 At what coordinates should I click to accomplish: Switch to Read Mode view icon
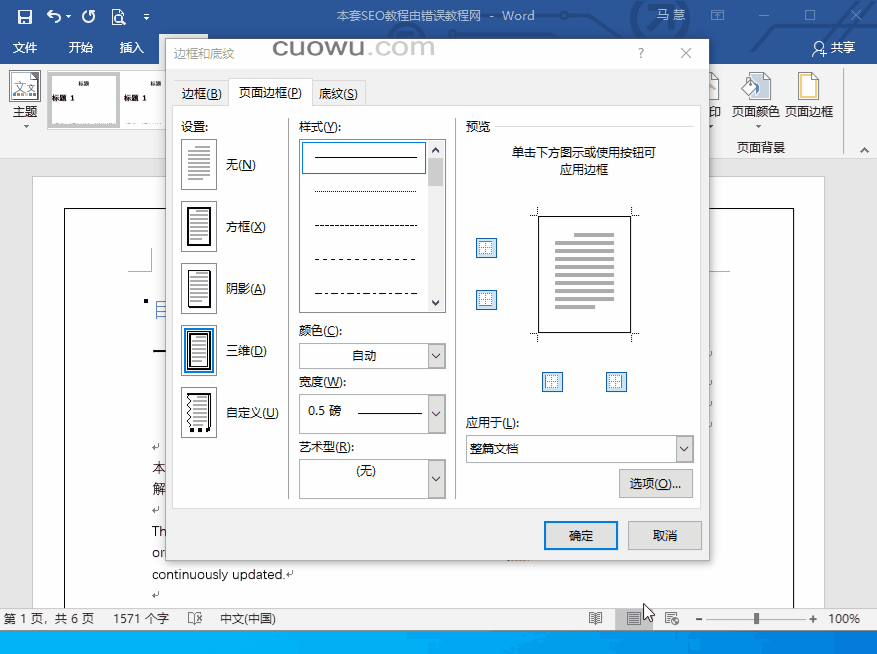coord(596,619)
